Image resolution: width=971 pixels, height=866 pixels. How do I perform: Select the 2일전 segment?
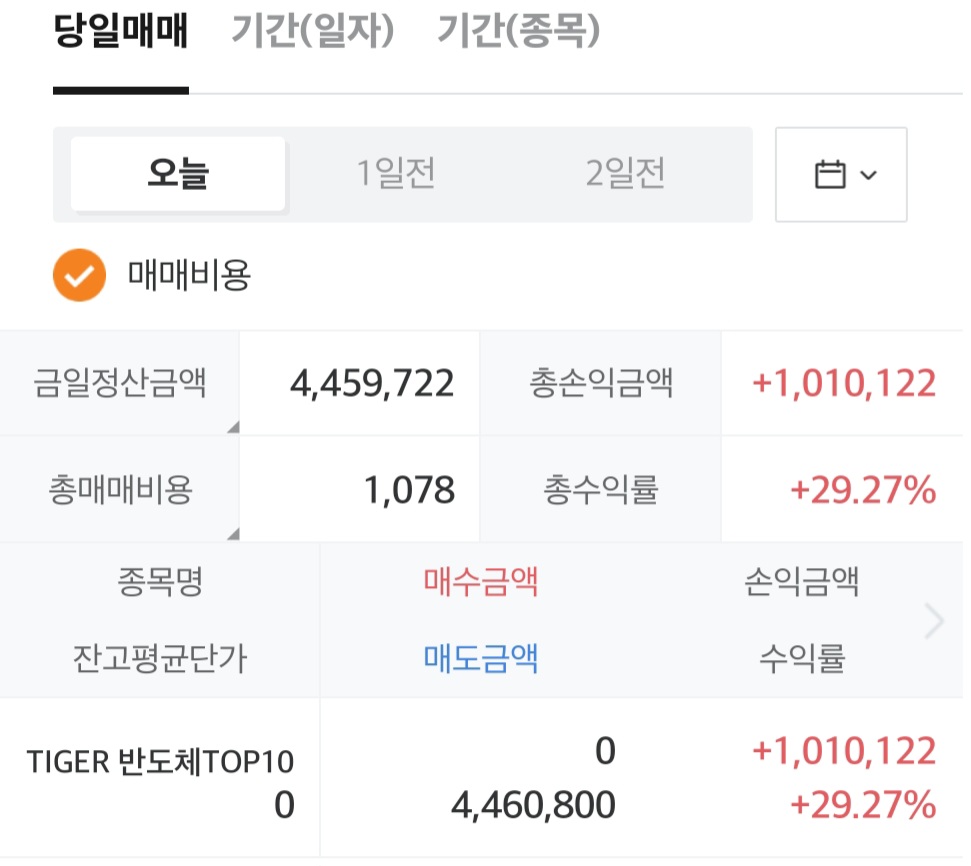pos(625,175)
